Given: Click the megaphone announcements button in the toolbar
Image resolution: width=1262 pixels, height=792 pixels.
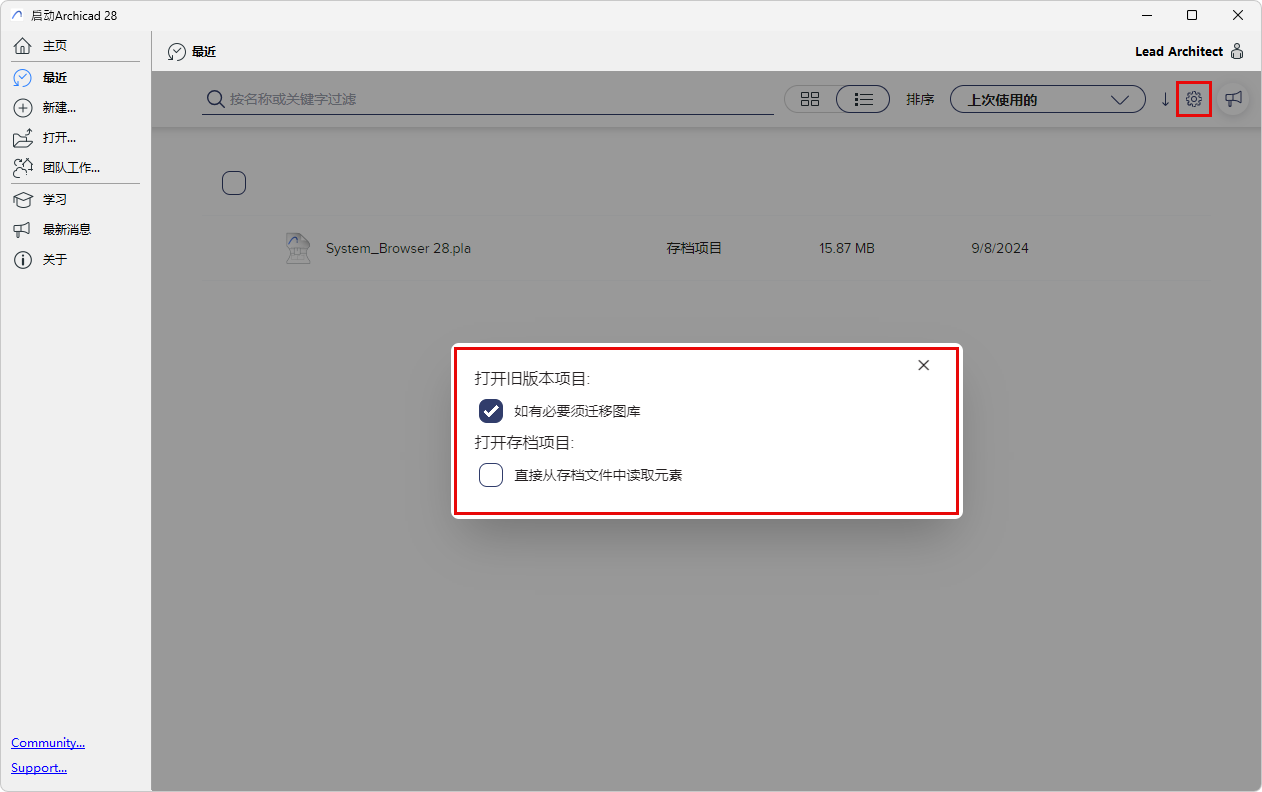Looking at the screenshot, I should coord(1234,99).
